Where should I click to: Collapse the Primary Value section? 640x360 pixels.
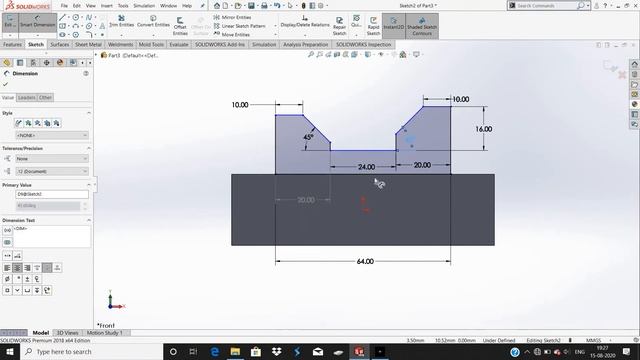point(89,185)
